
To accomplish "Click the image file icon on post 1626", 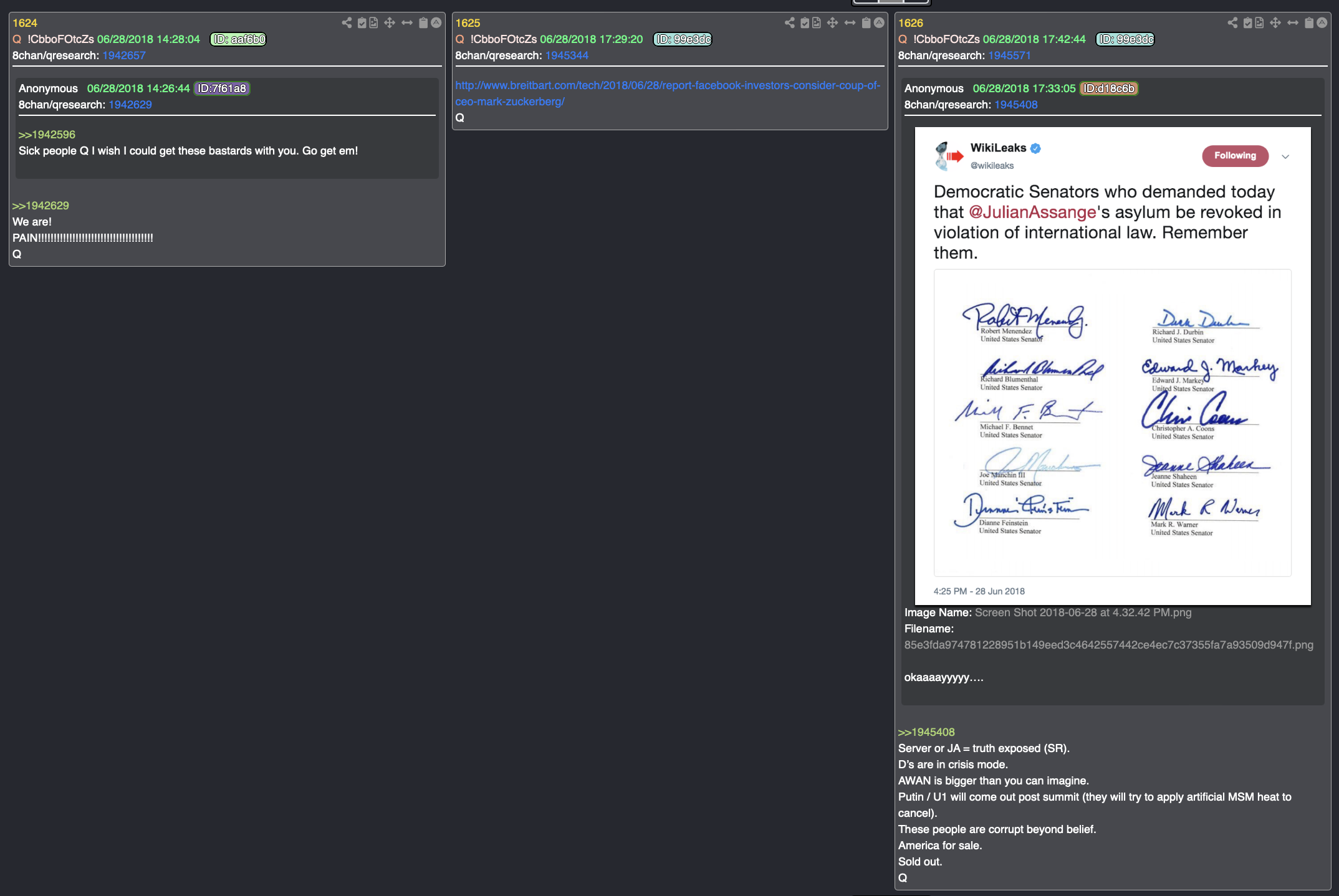I will [1259, 23].
